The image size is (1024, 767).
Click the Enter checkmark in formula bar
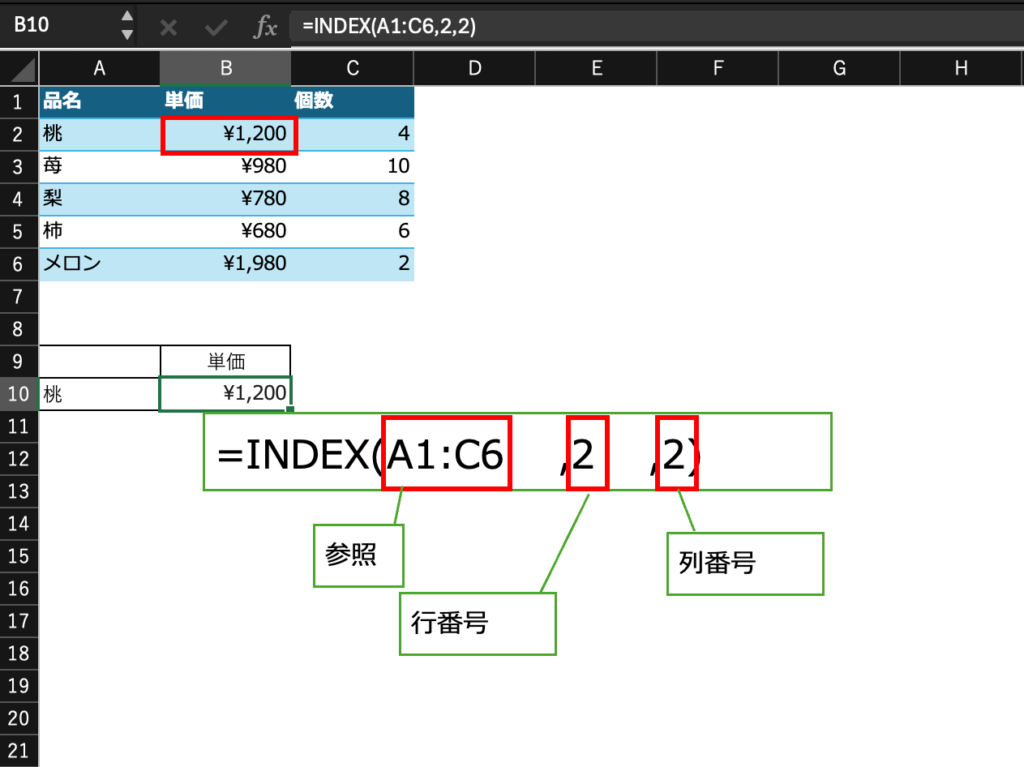216,27
